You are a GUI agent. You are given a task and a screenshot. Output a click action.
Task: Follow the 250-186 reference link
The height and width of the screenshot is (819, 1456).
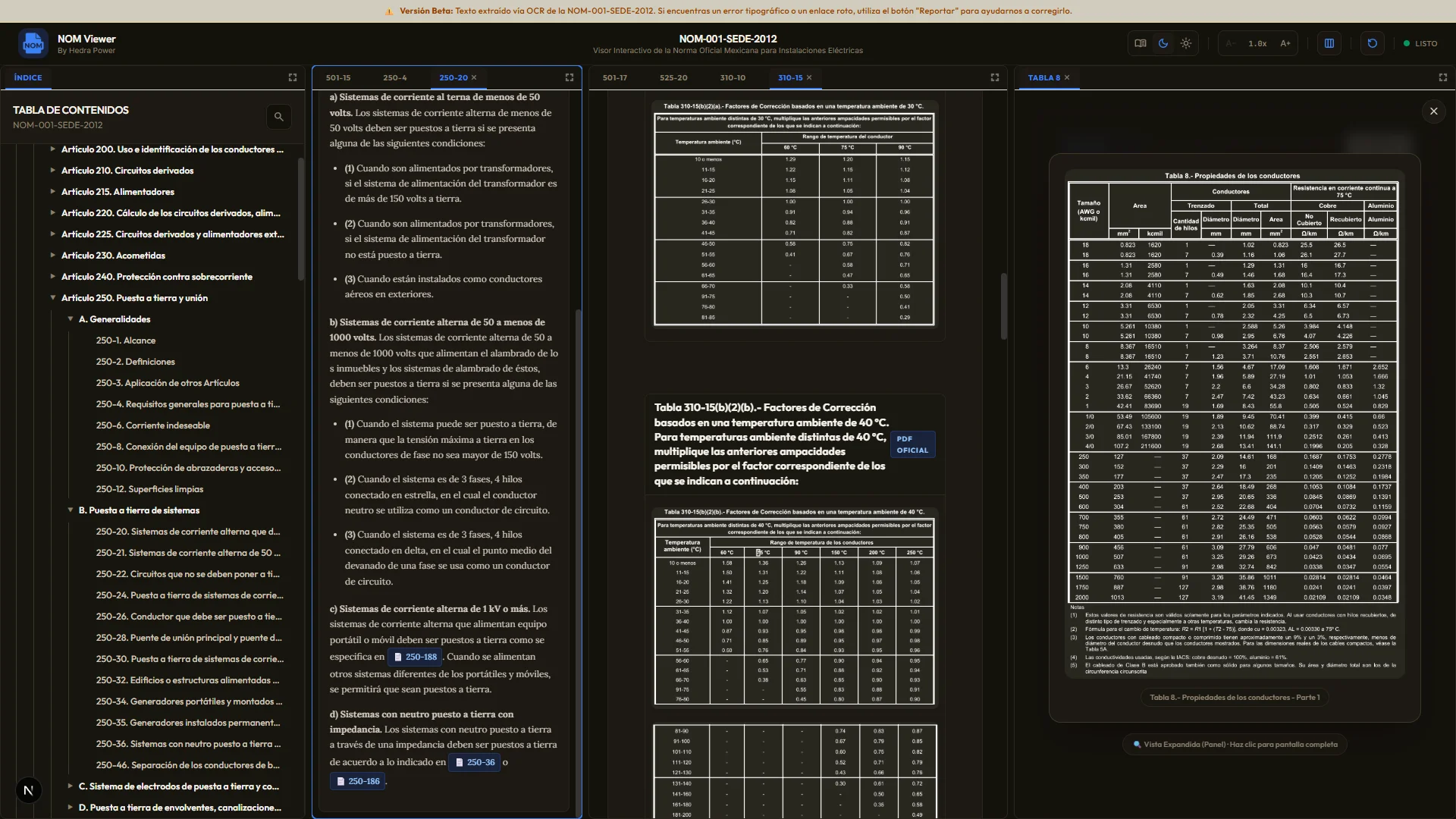point(357,781)
